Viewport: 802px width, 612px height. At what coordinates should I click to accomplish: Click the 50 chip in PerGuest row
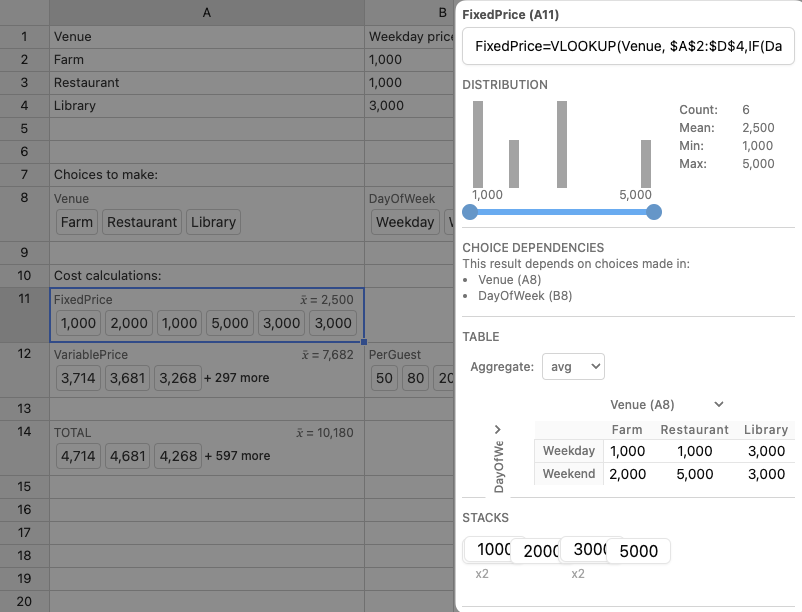click(384, 378)
